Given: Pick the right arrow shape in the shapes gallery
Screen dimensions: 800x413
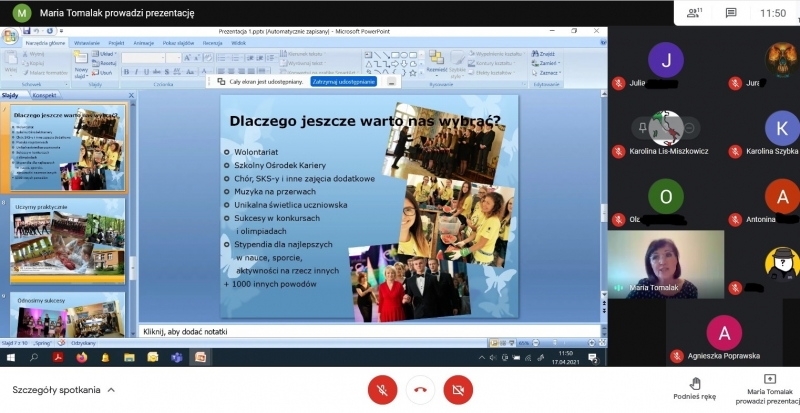Looking at the screenshot, I should [x=394, y=64].
